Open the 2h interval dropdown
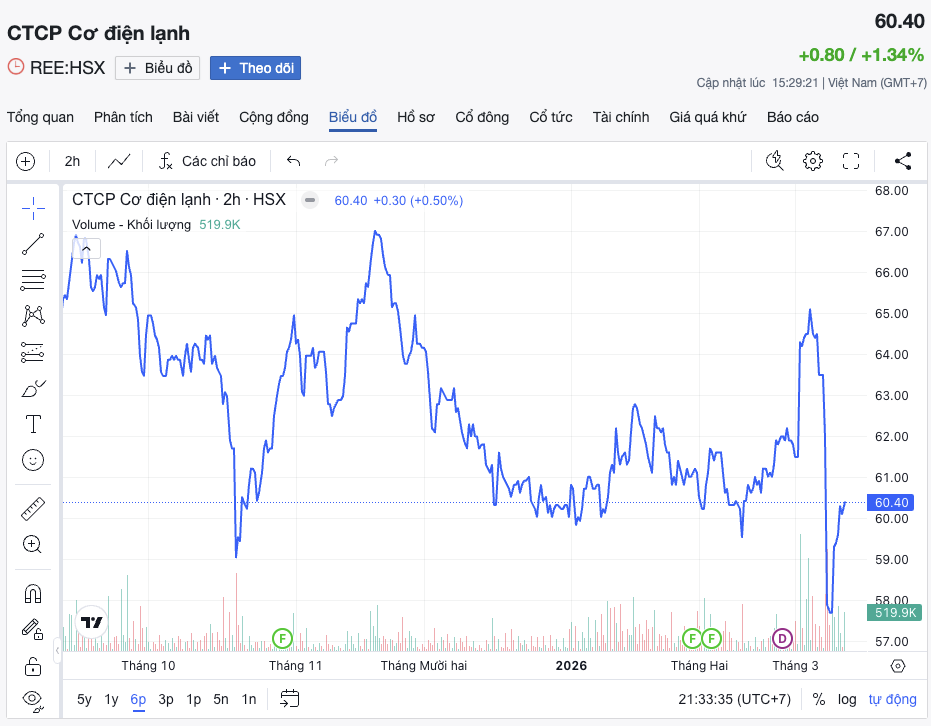931x726 pixels. [x=72, y=161]
